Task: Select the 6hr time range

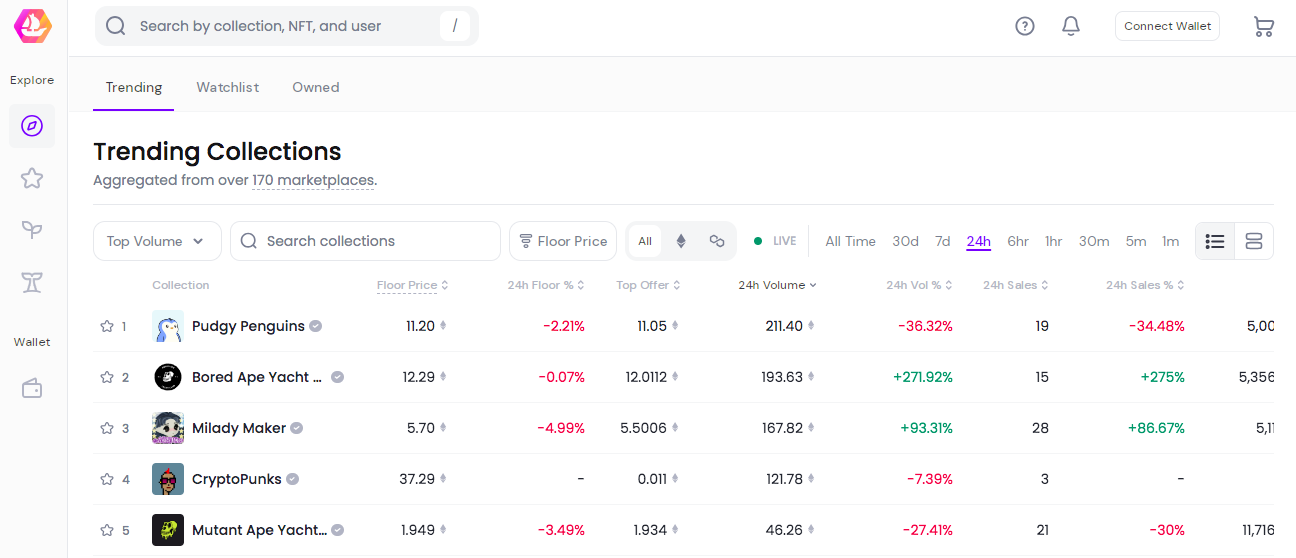Action: (1018, 241)
